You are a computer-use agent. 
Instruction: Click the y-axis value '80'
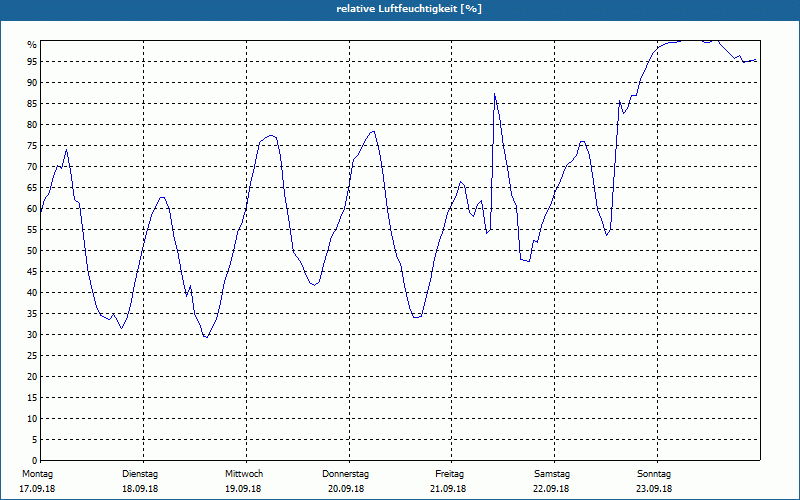(32, 124)
